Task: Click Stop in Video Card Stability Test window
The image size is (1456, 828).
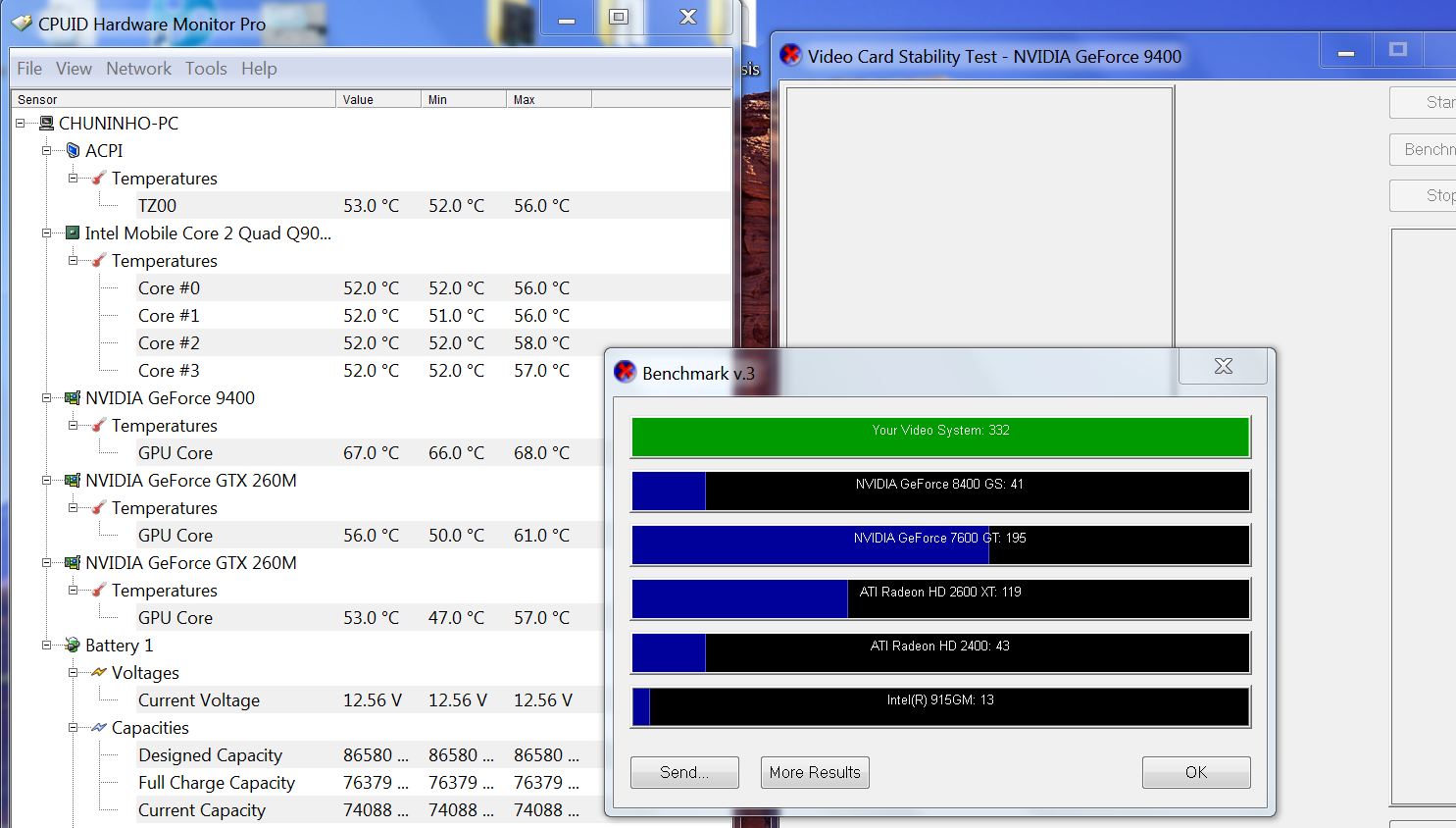Action: coord(1424,195)
